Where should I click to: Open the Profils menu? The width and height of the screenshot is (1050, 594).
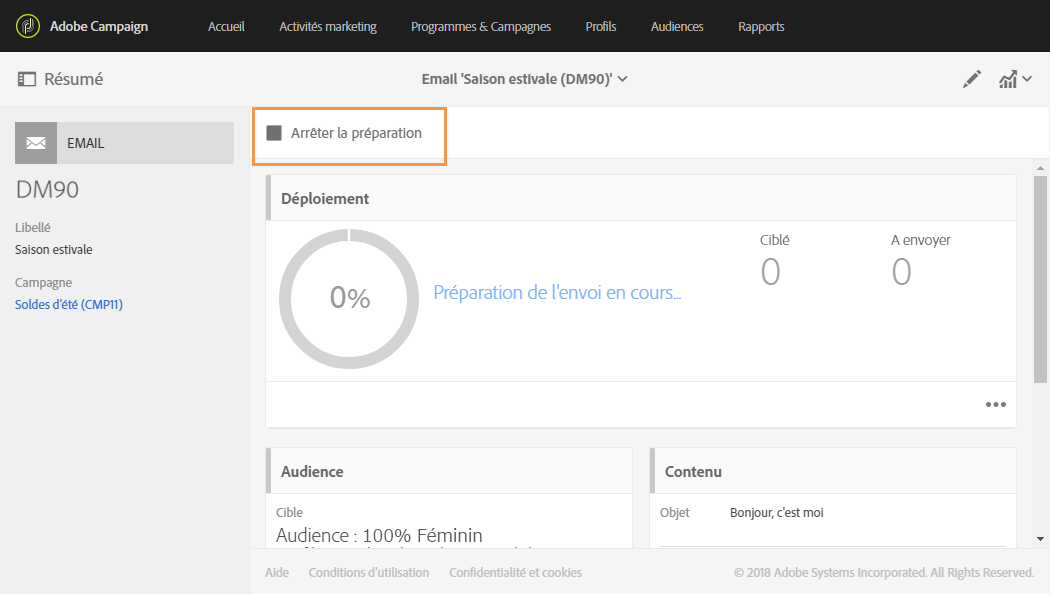click(601, 26)
